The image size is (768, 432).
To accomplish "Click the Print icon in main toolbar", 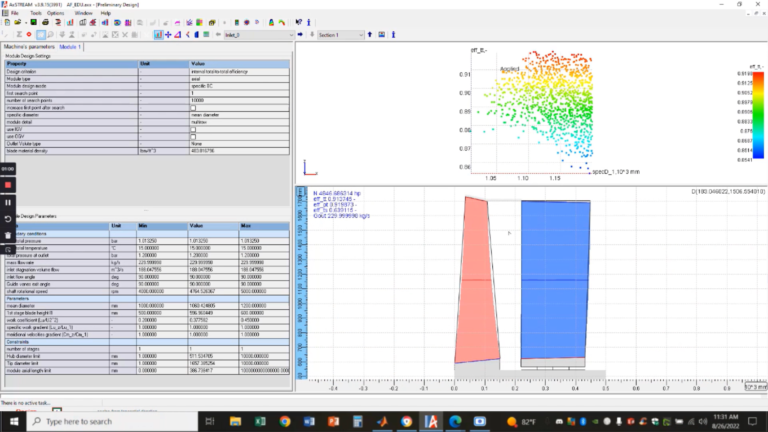I will coord(46,23).
